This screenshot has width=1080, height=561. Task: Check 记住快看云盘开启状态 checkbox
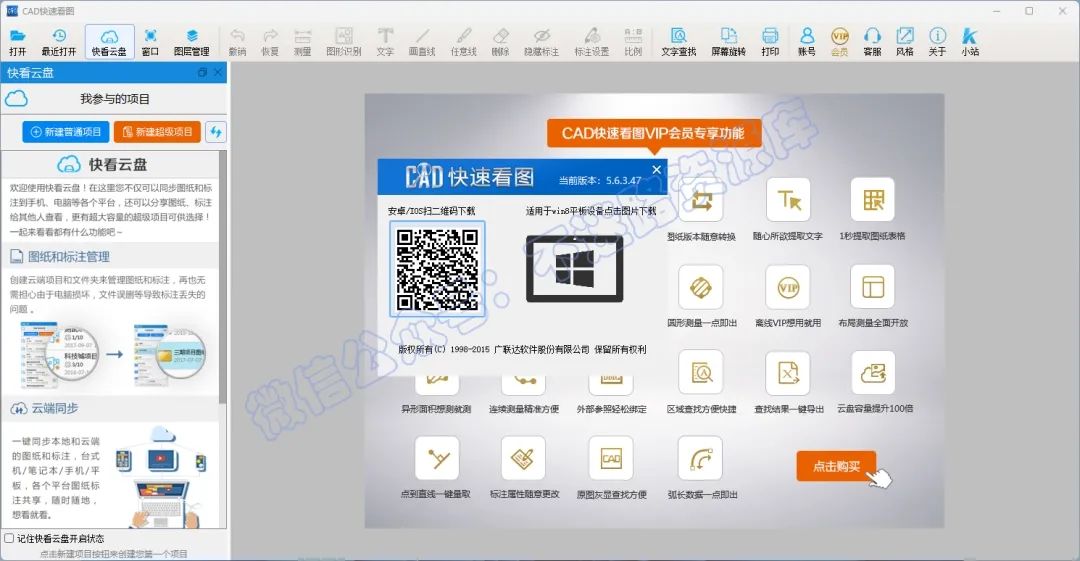[x=10, y=538]
